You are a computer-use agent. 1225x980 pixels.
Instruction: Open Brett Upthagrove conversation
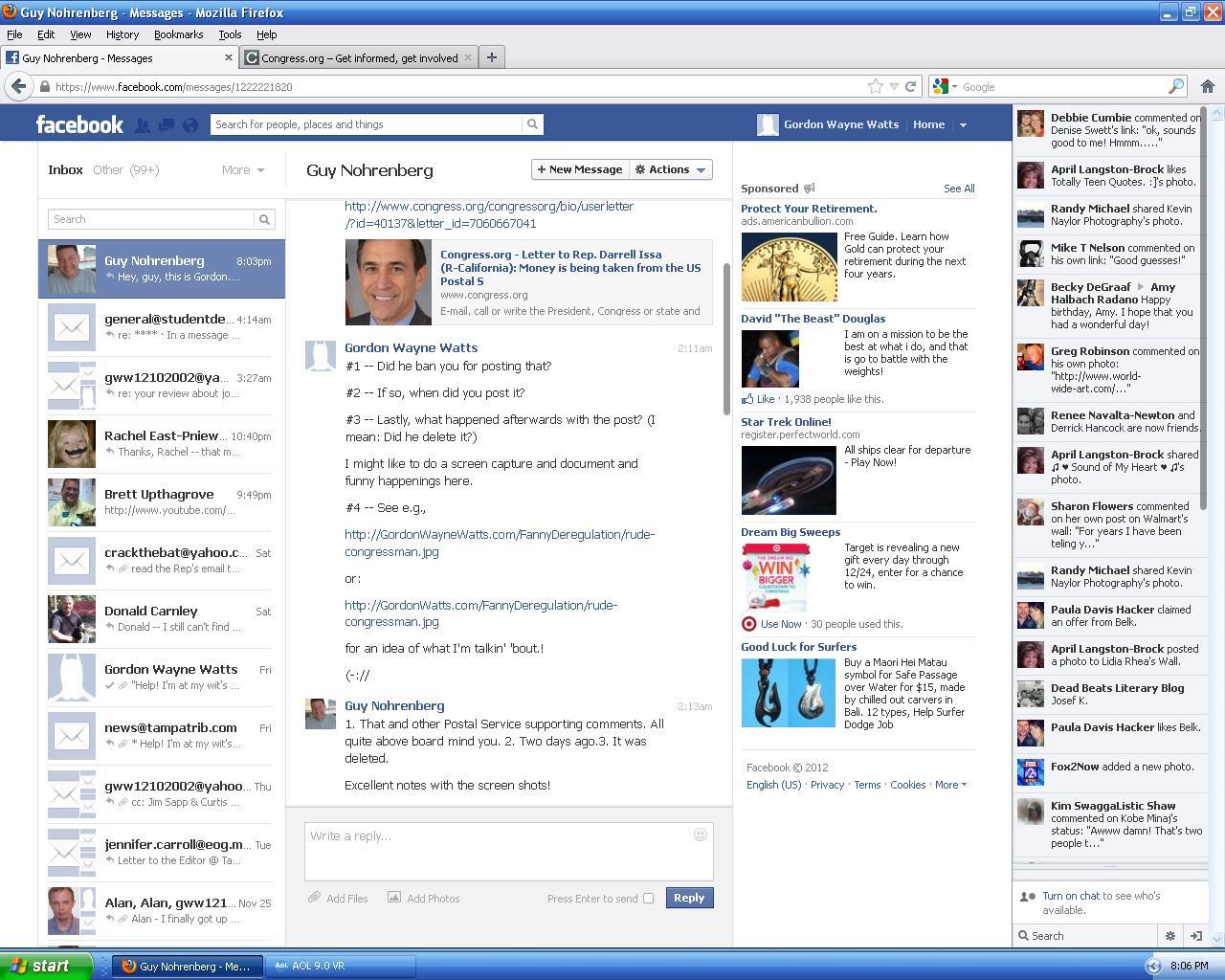click(162, 502)
